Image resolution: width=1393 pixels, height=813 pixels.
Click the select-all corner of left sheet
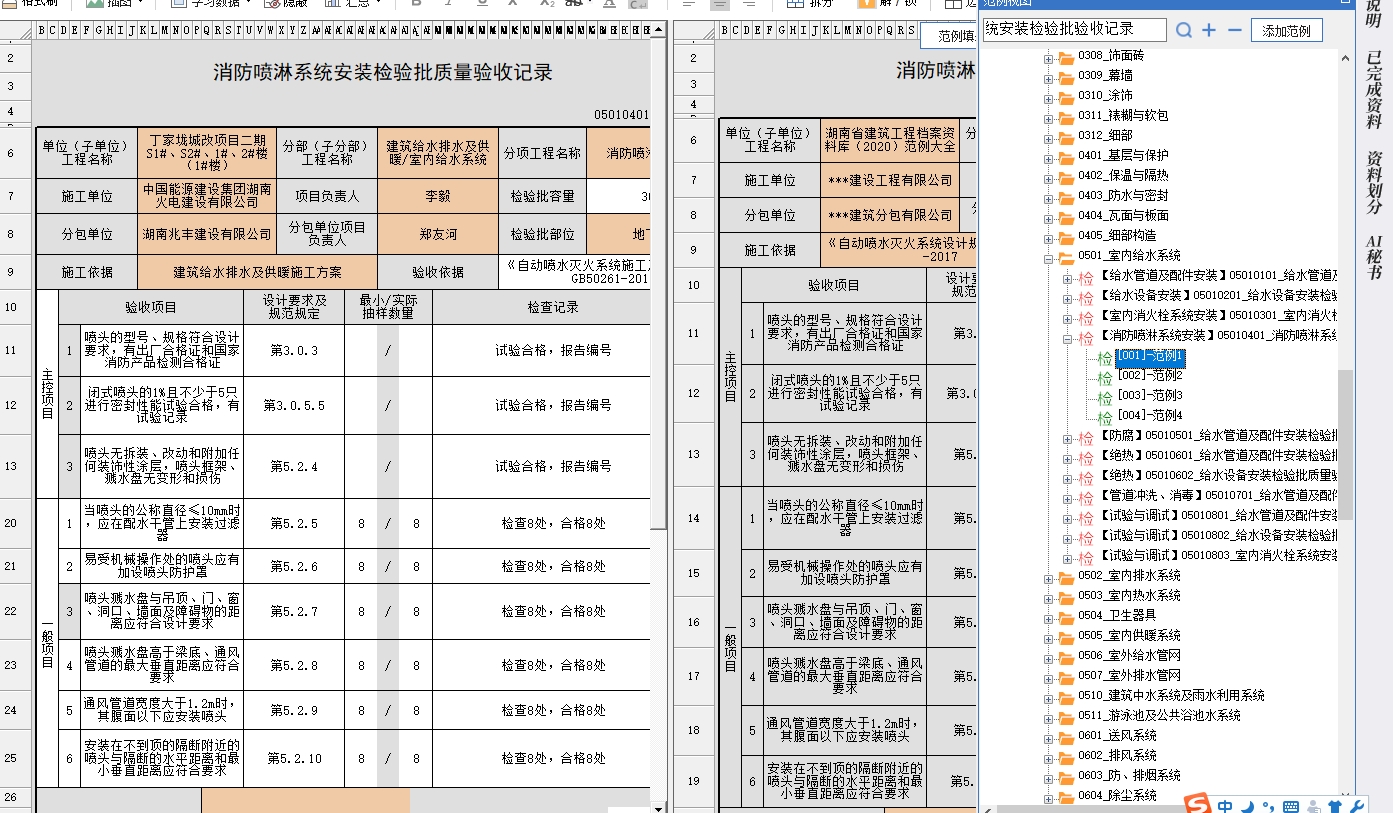[16, 30]
